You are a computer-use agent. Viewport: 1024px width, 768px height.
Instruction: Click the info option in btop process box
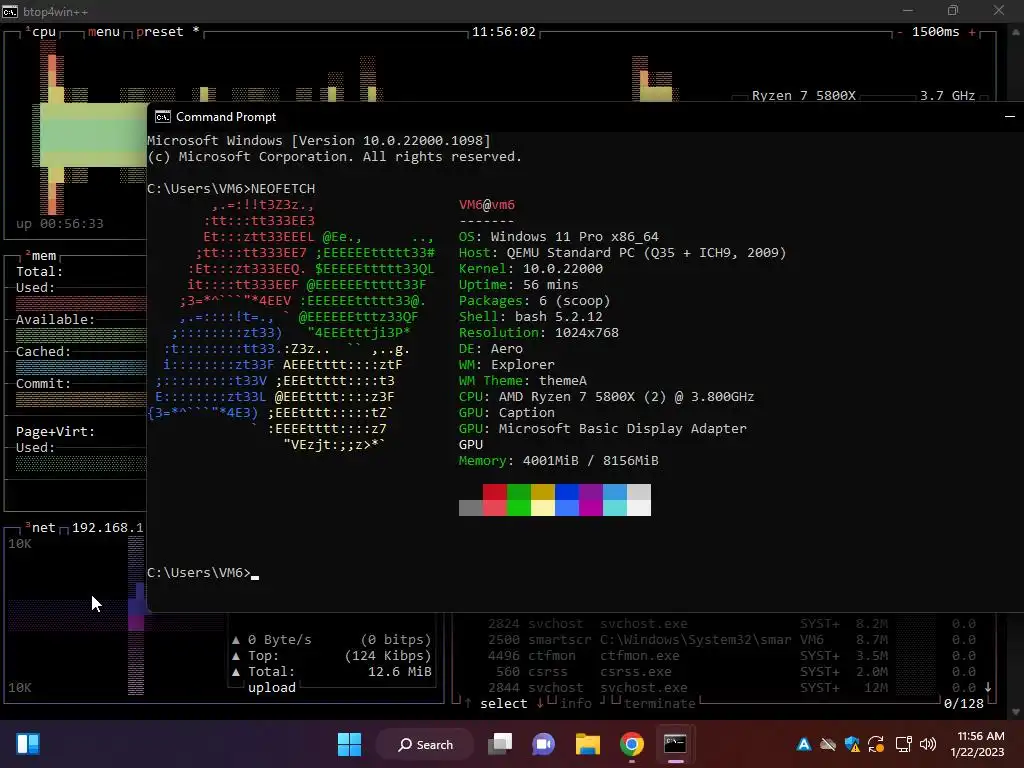[x=575, y=703]
